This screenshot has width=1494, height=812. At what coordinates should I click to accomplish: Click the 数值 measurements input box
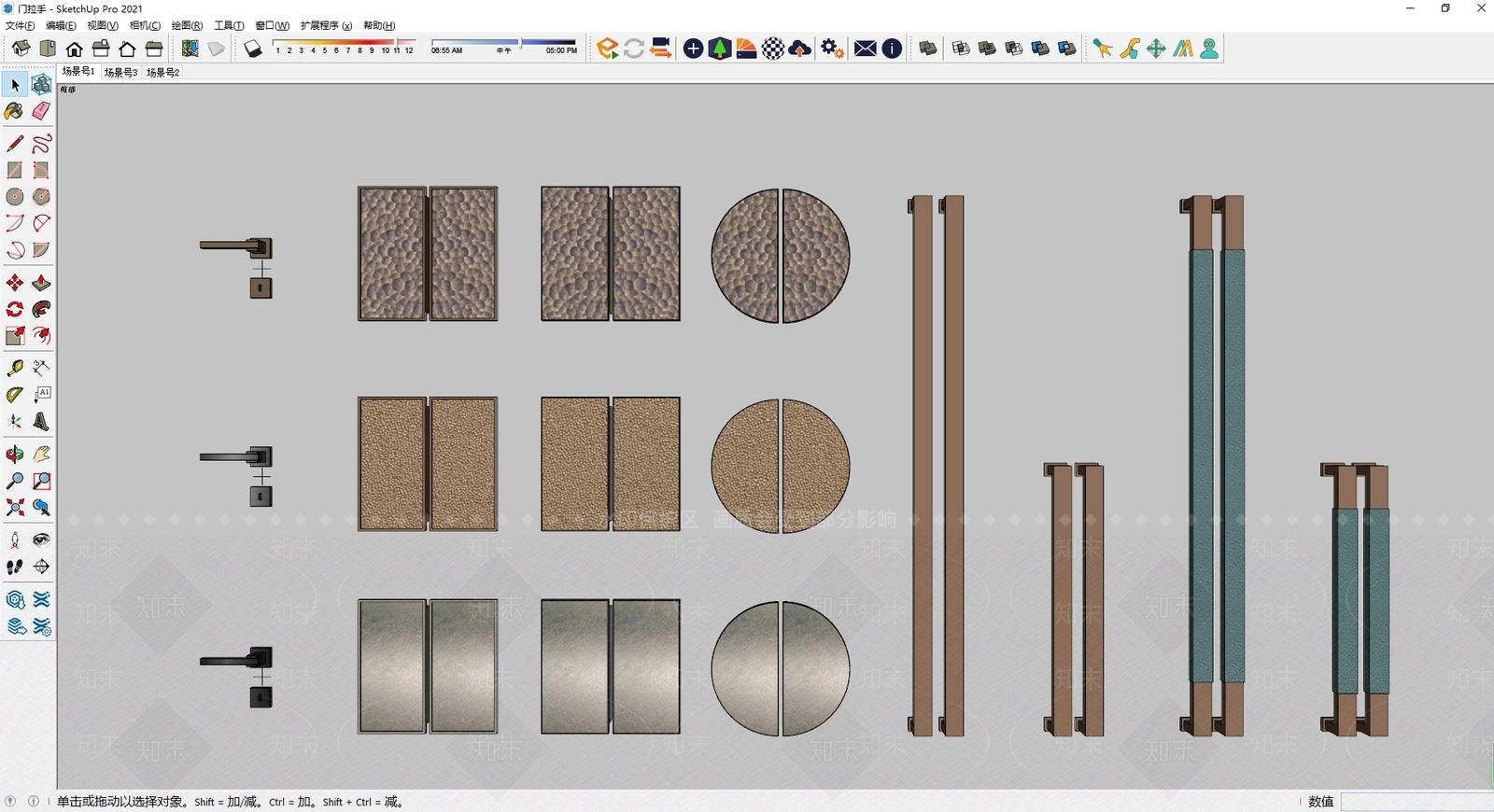[x=1417, y=802]
